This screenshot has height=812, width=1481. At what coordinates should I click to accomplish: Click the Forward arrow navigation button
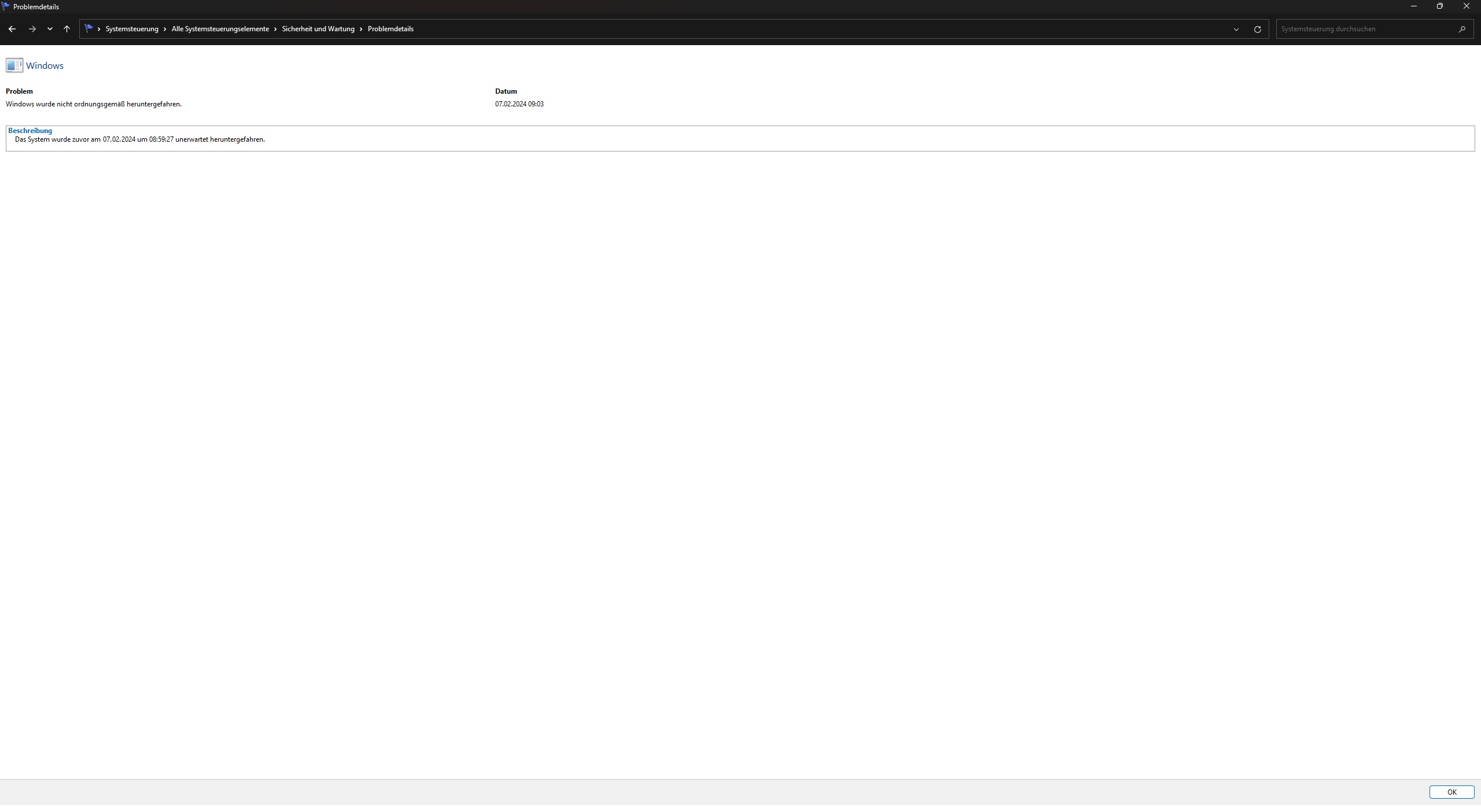coord(32,29)
